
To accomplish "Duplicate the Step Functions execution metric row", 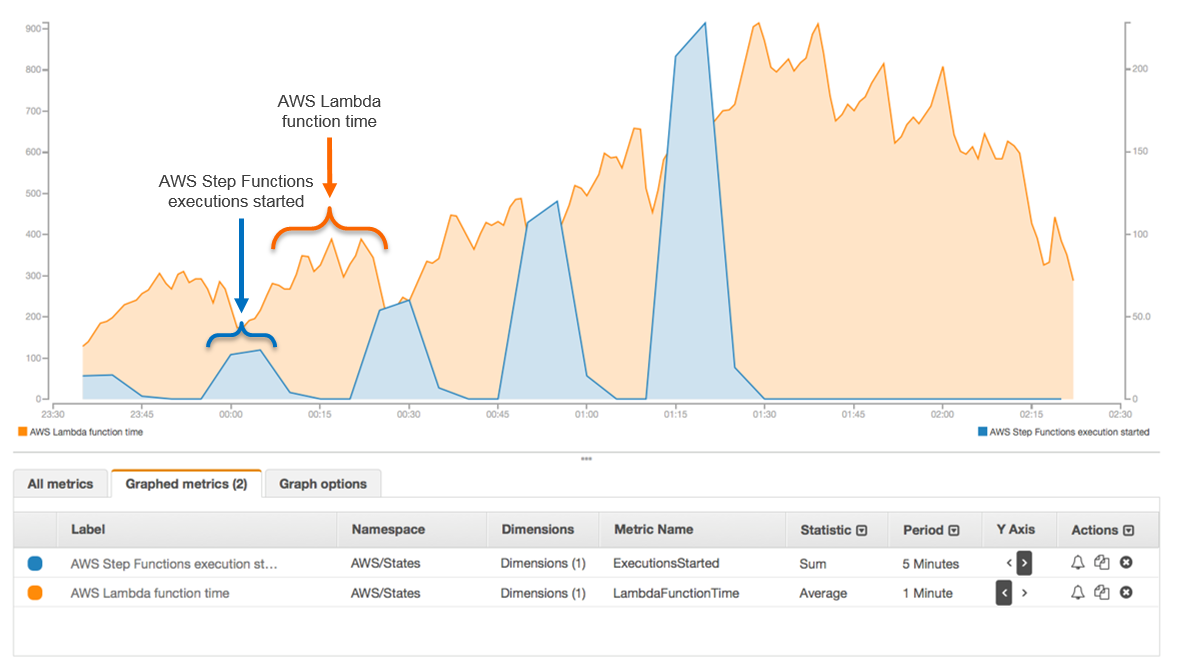I will click(x=1102, y=563).
